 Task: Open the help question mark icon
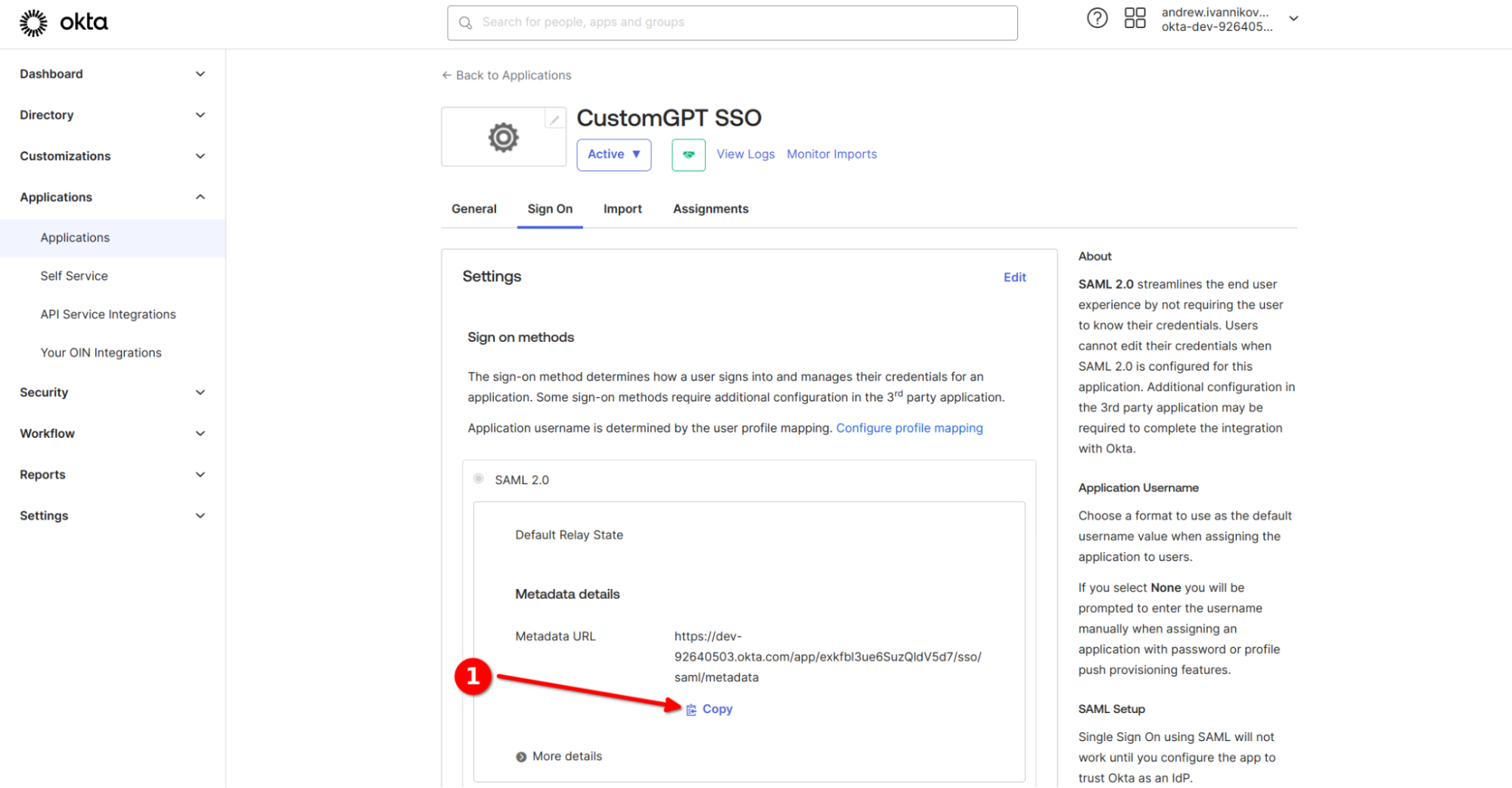click(x=1097, y=18)
